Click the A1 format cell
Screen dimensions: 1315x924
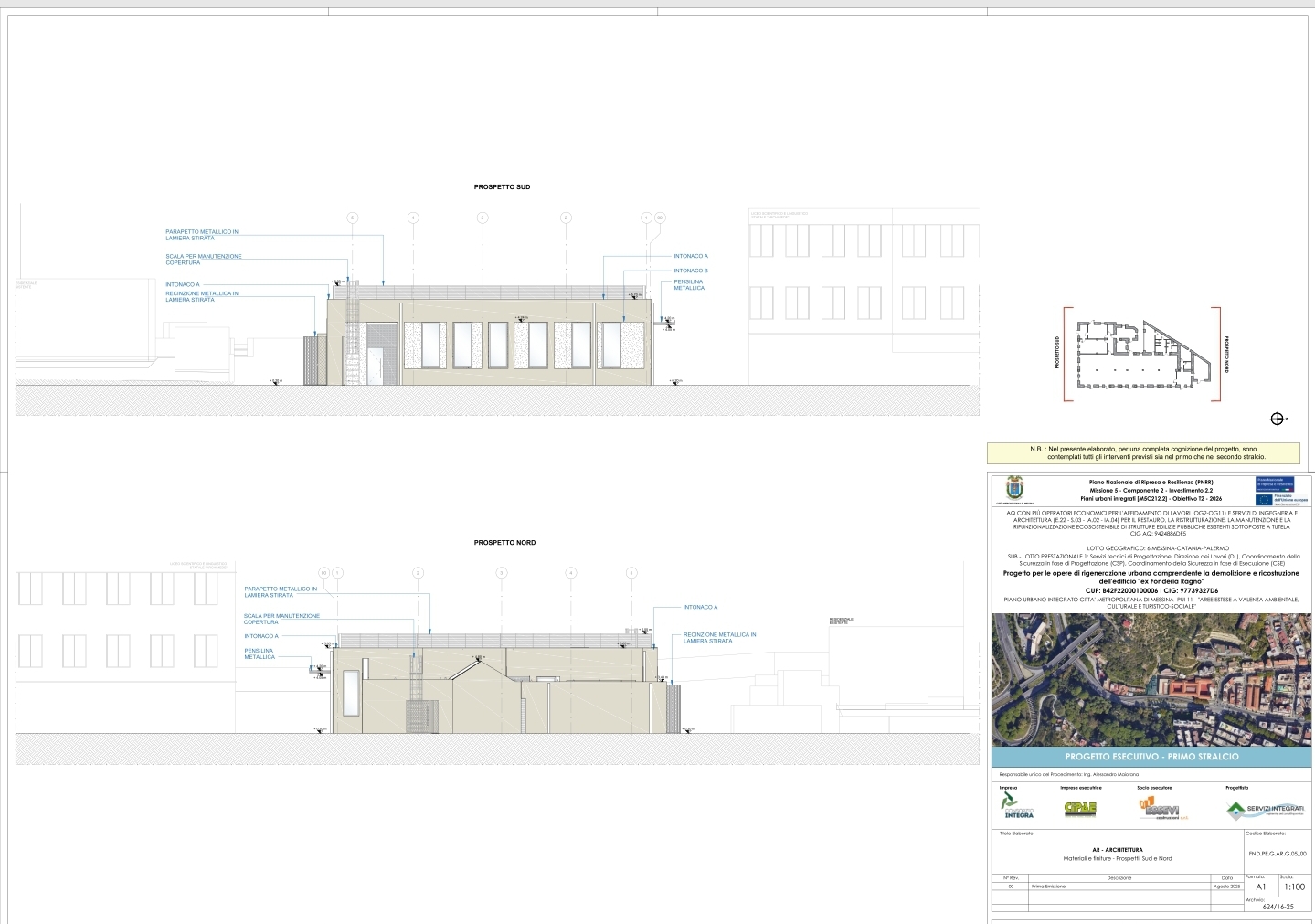click(x=1261, y=887)
